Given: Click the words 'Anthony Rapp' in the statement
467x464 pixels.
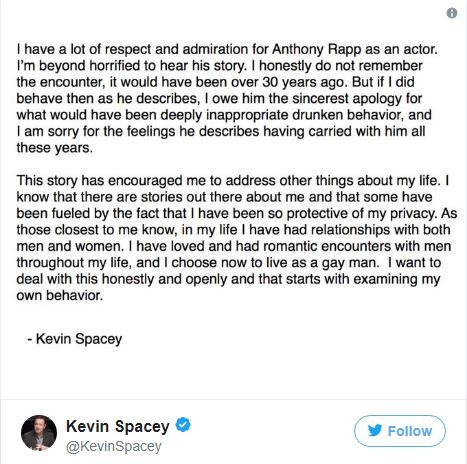Looking at the screenshot, I should [317, 49].
